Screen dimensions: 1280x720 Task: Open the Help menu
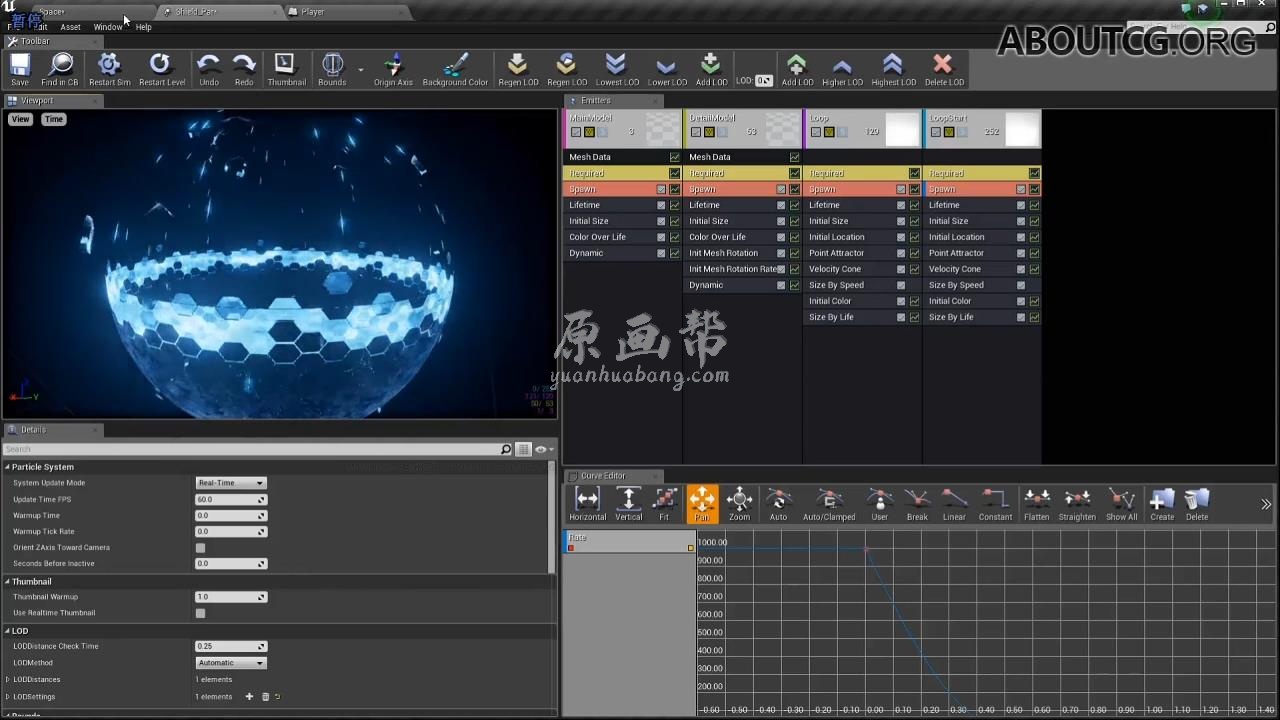(143, 27)
